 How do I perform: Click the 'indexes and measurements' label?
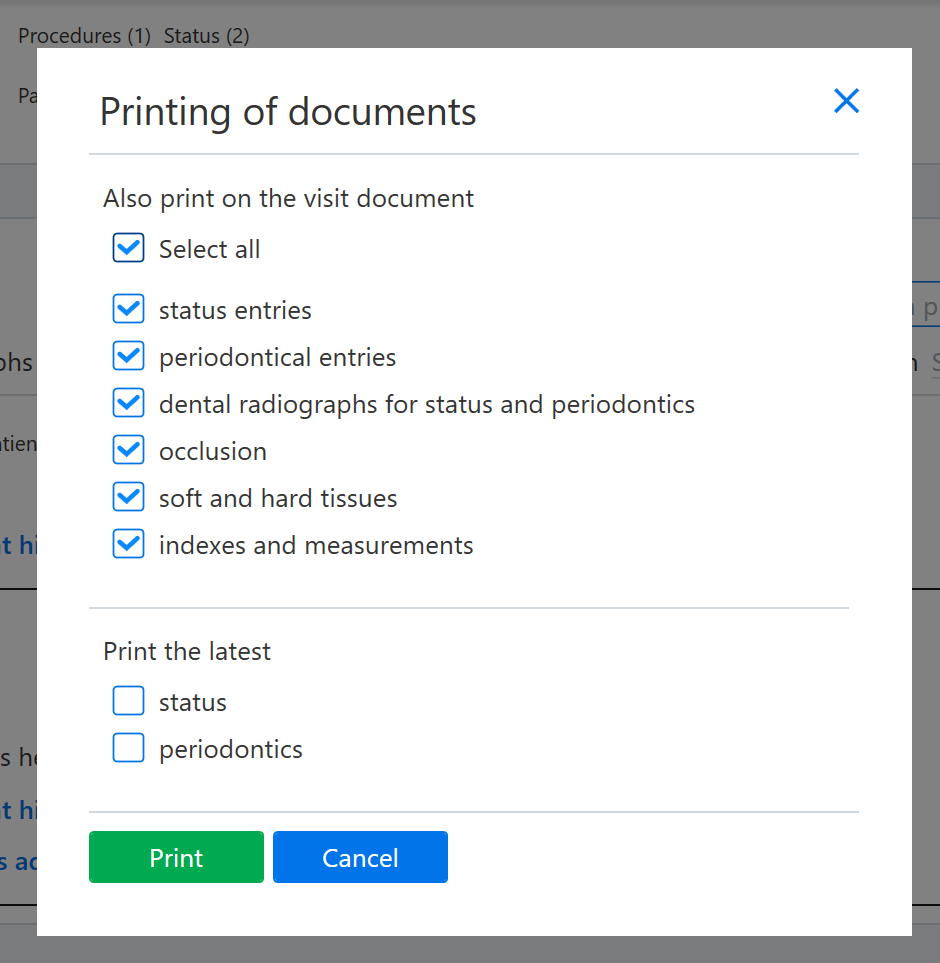point(316,545)
